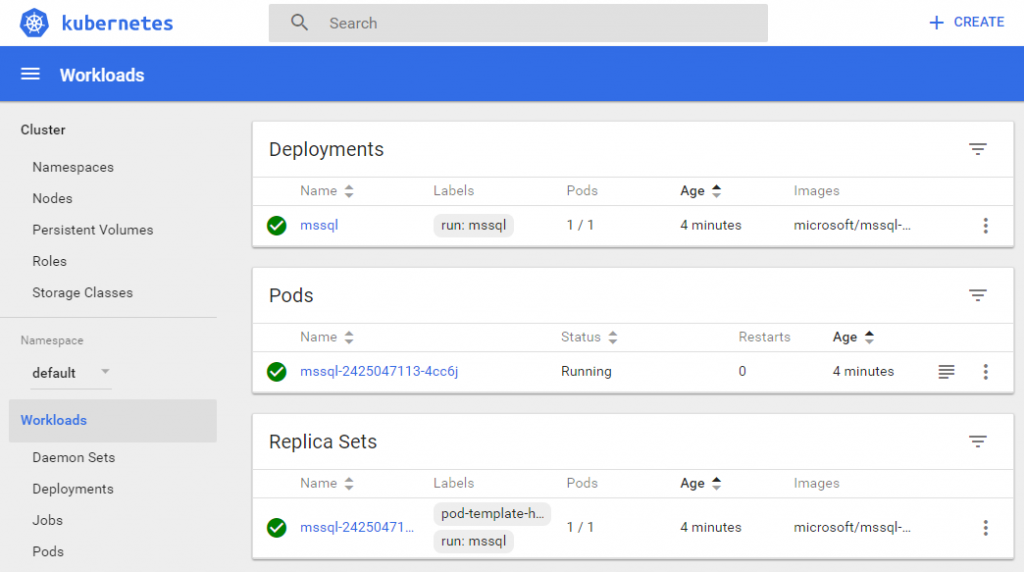View logs icon for mssql pod
This screenshot has width=1024, height=572.
tap(946, 372)
